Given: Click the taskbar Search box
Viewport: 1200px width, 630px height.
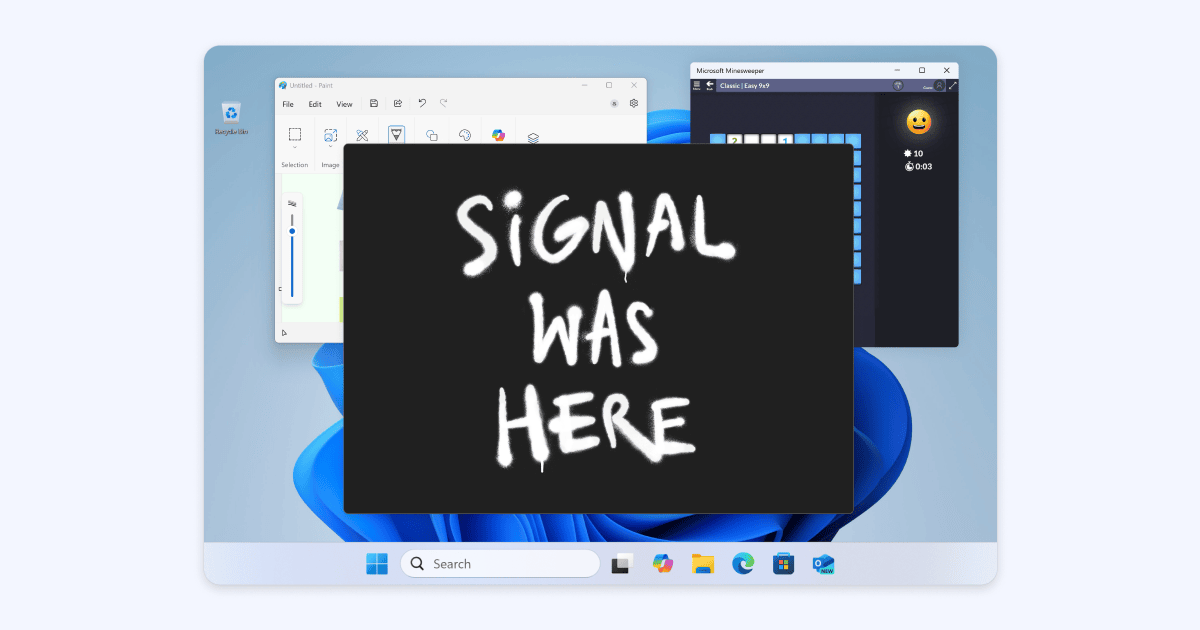Looking at the screenshot, I should 500,564.
